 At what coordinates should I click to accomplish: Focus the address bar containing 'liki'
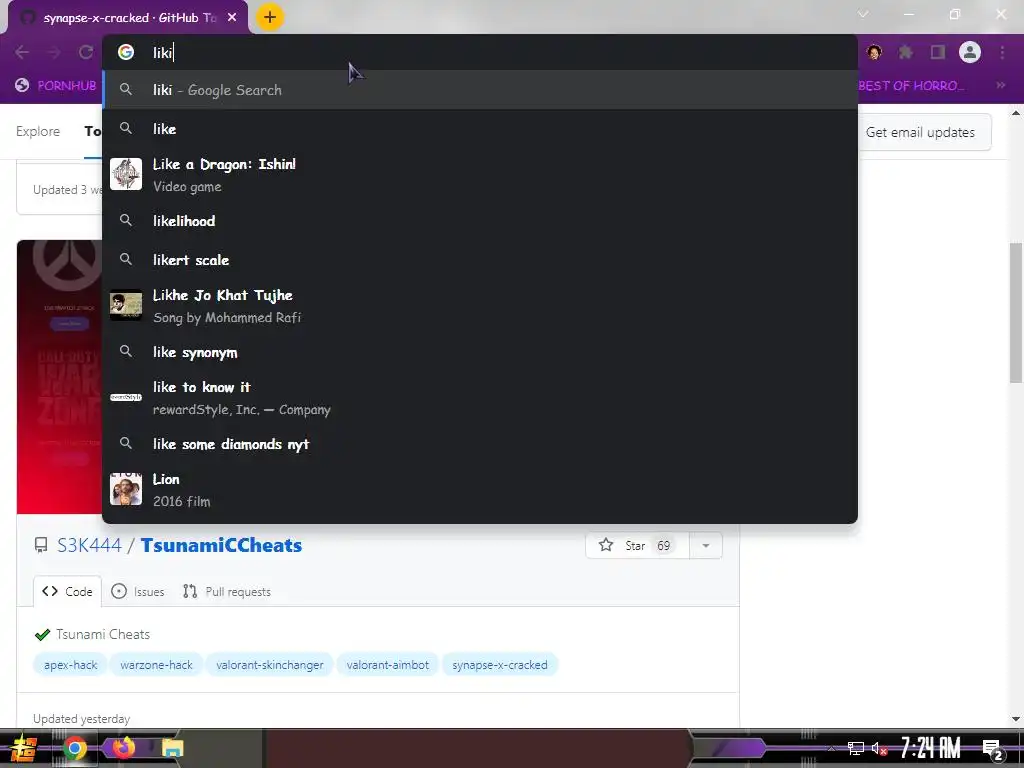tap(479, 52)
